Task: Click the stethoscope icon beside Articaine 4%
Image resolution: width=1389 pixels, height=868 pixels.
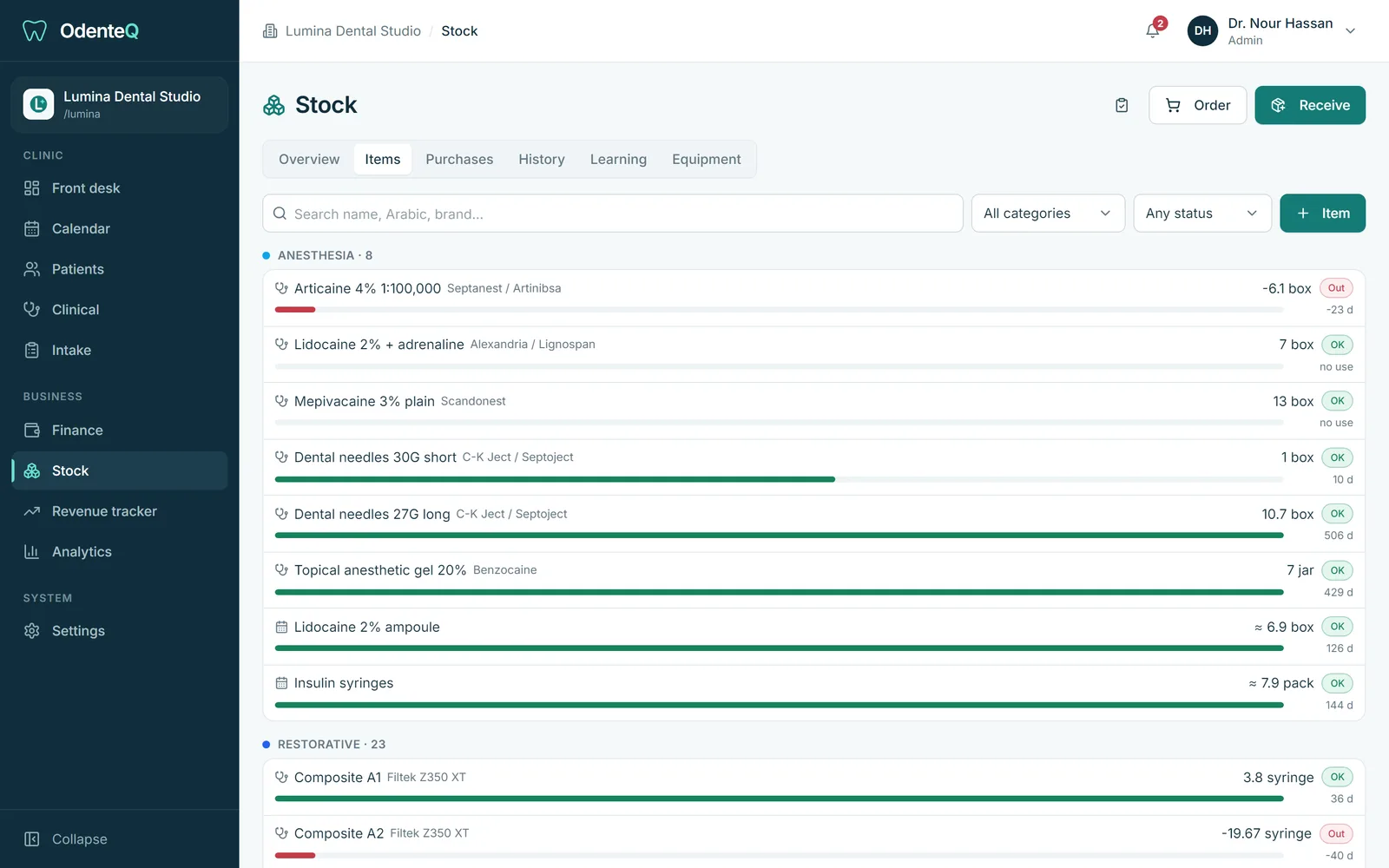Action: point(281,288)
